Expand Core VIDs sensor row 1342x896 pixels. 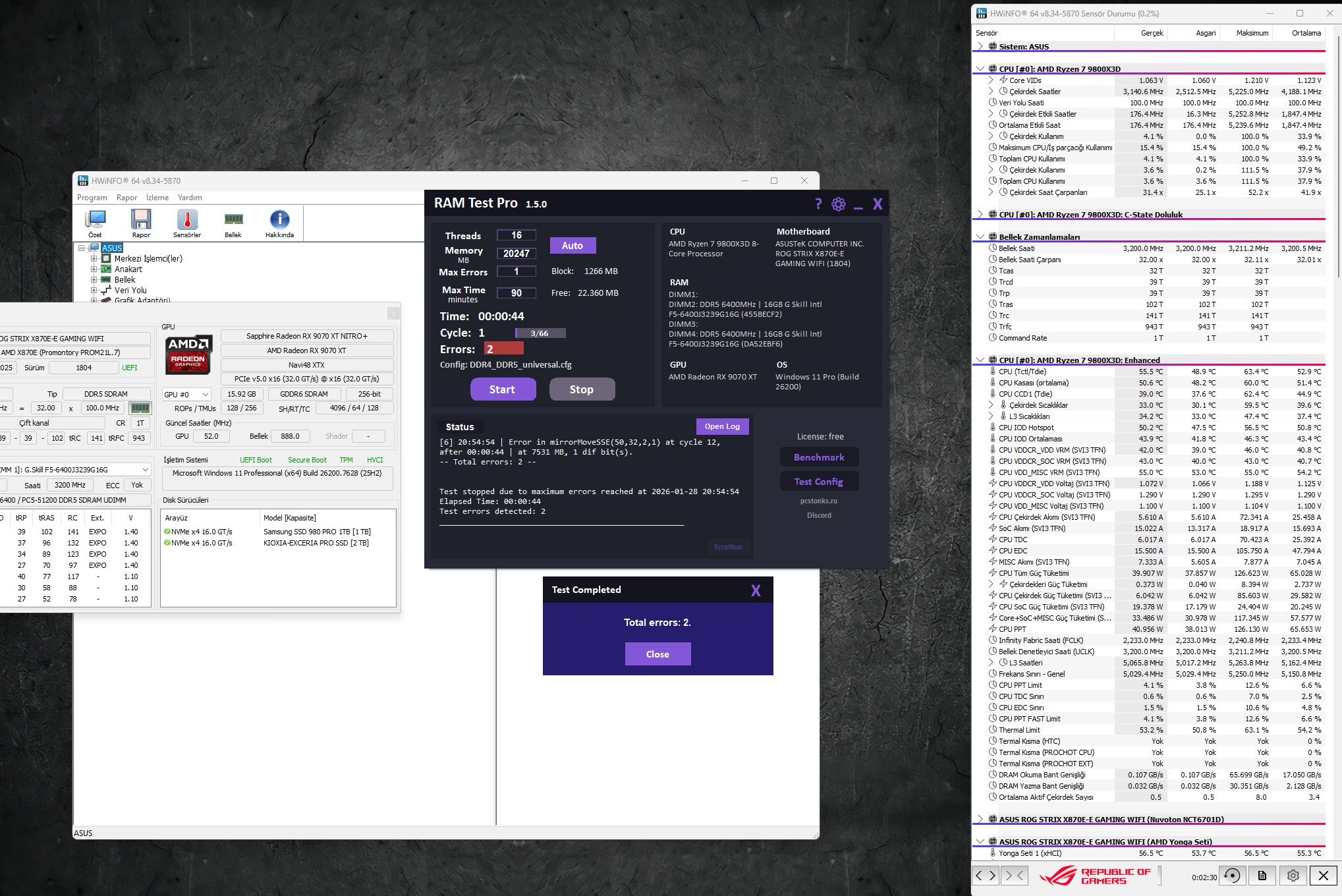(991, 80)
